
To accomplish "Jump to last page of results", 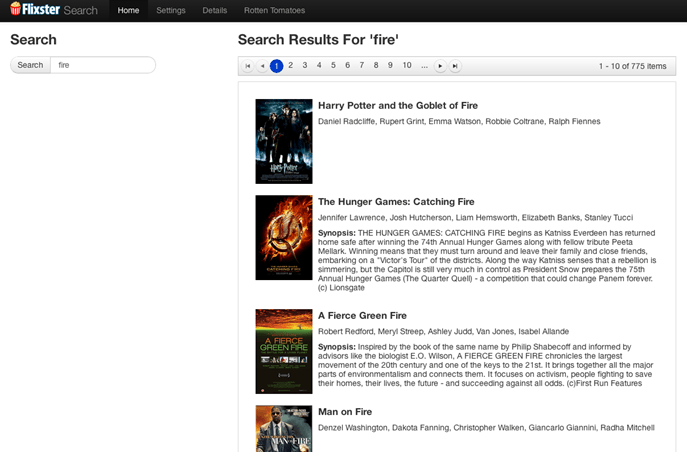I will (x=455, y=66).
